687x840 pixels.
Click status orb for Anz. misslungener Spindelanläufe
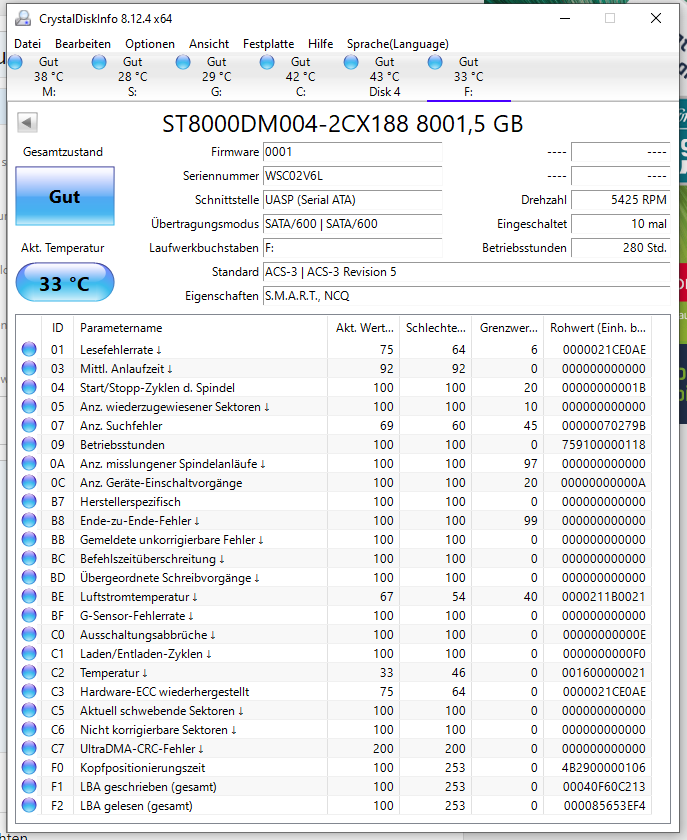tap(29, 463)
